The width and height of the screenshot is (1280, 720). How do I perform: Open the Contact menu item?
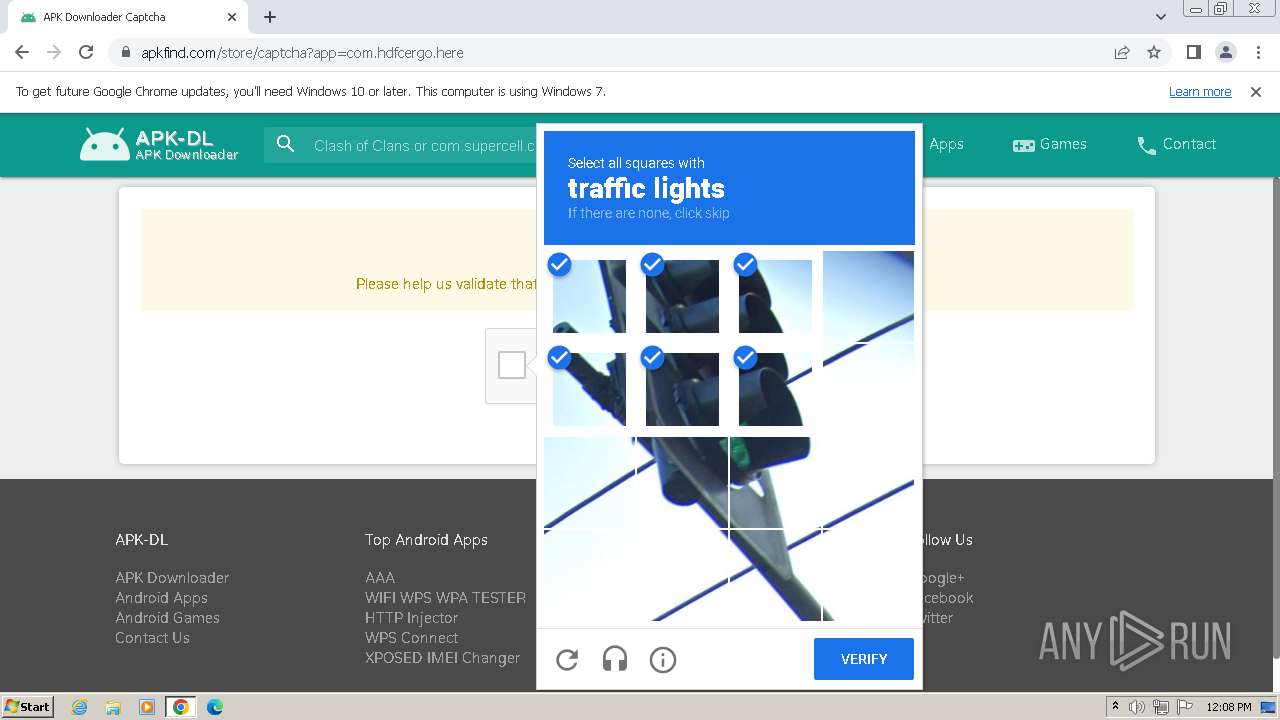pos(1177,144)
